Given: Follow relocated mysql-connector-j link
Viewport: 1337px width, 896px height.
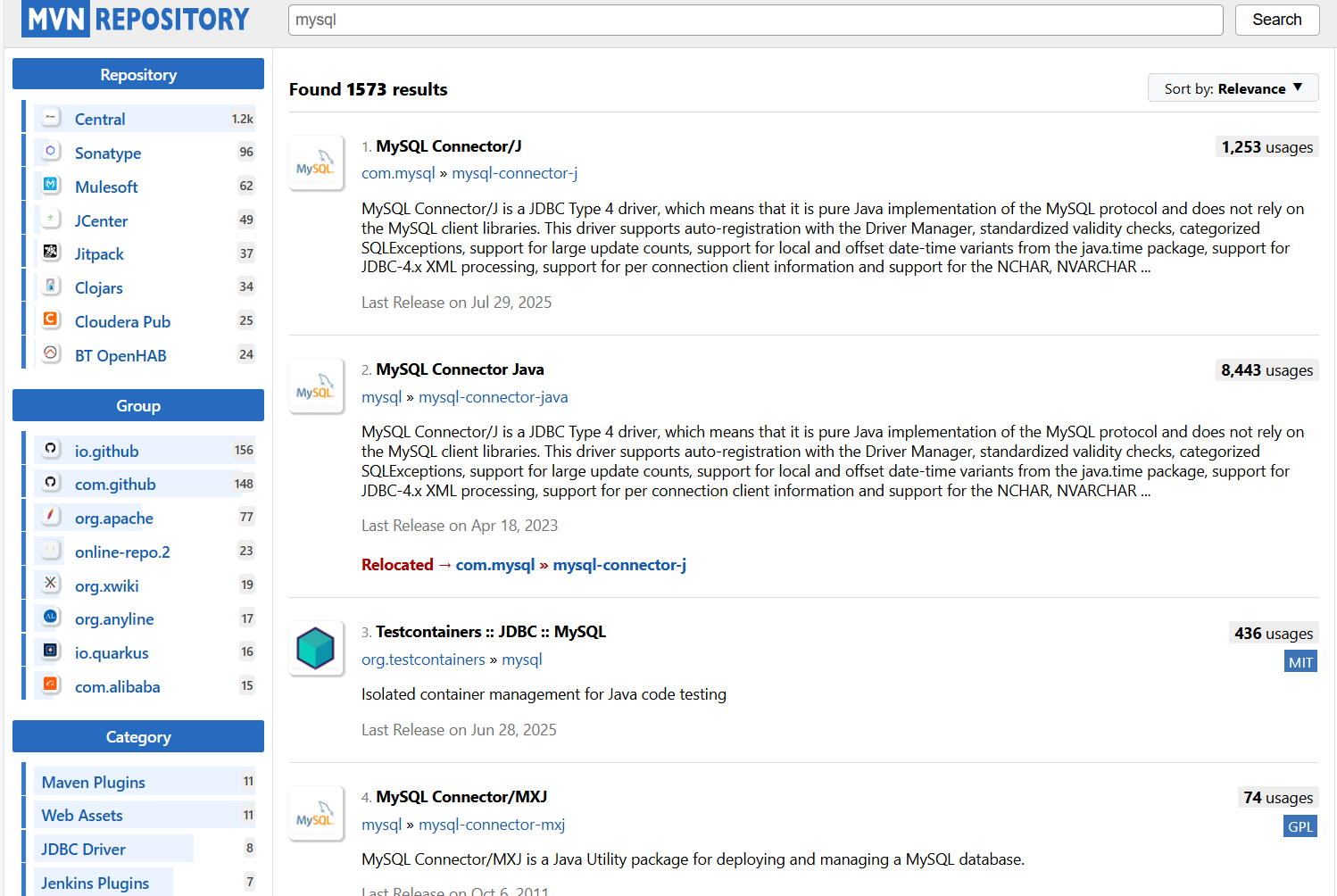Looking at the screenshot, I should click(x=619, y=565).
